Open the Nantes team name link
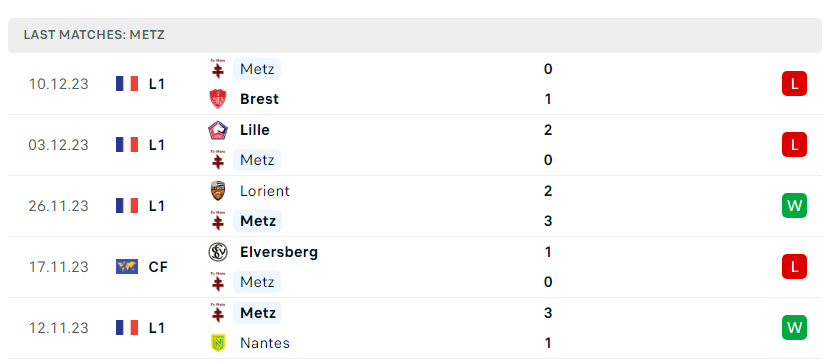832x364 pixels. 265,343
